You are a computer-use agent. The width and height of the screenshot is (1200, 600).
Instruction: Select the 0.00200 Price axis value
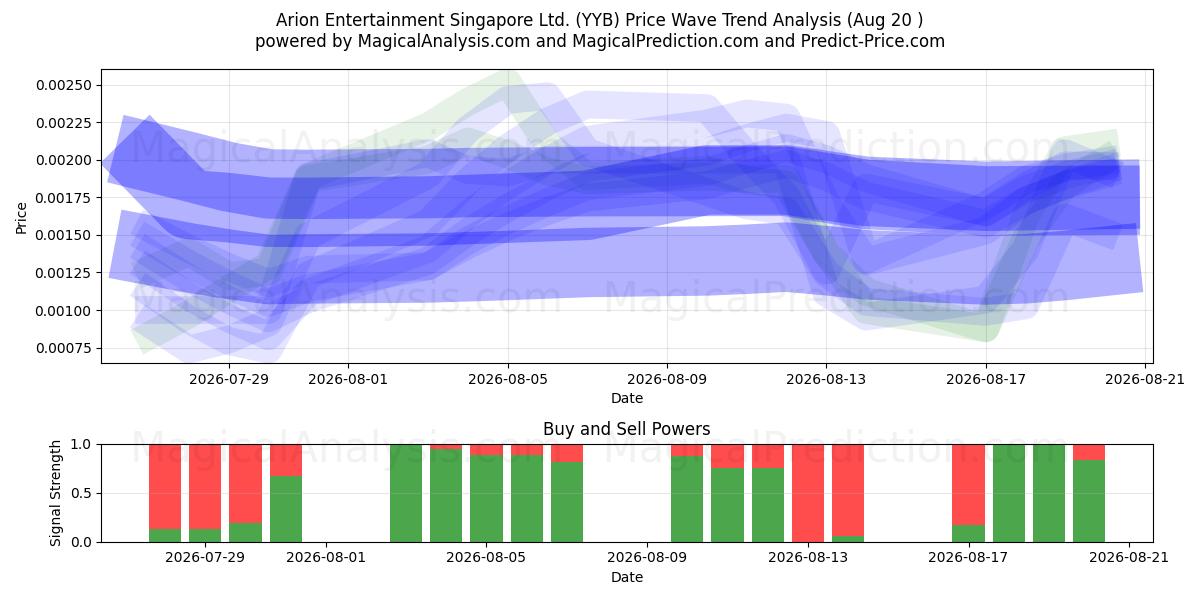coord(64,160)
